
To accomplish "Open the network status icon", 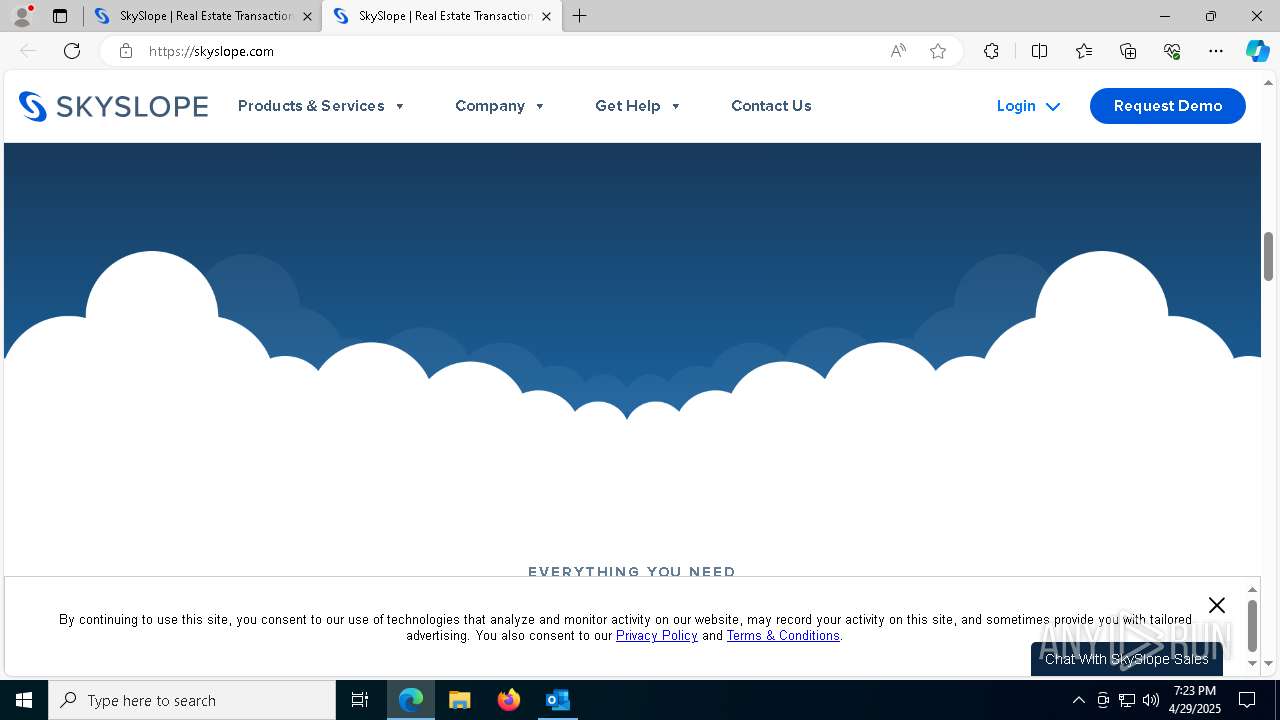I will click(1127, 700).
